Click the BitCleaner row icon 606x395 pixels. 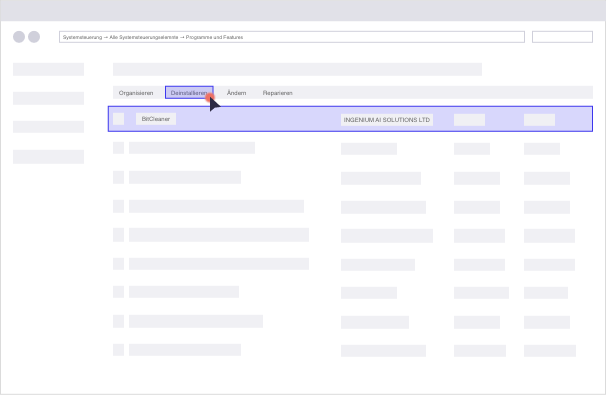[x=119, y=119]
